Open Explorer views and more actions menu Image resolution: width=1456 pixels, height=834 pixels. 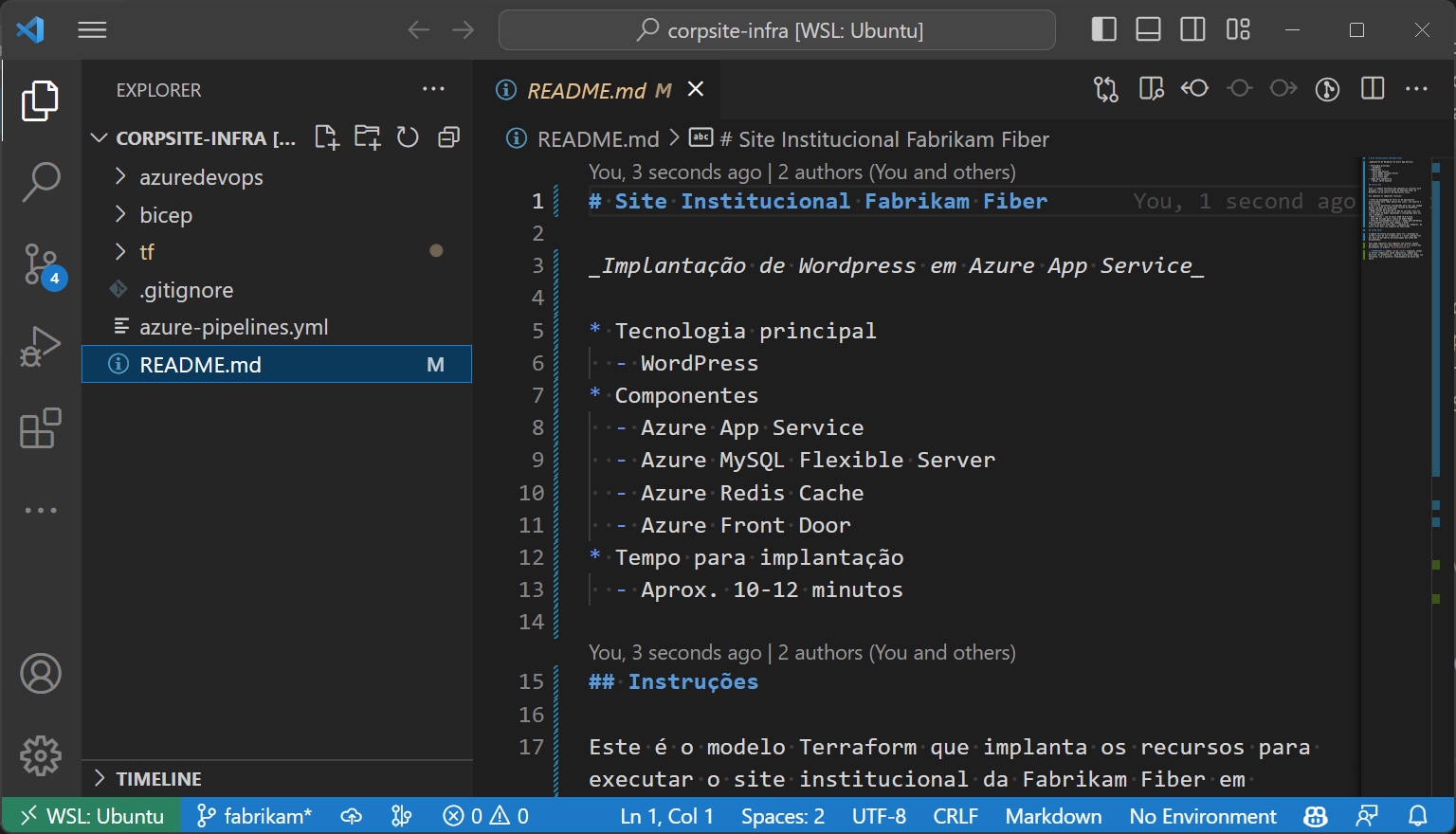point(433,89)
